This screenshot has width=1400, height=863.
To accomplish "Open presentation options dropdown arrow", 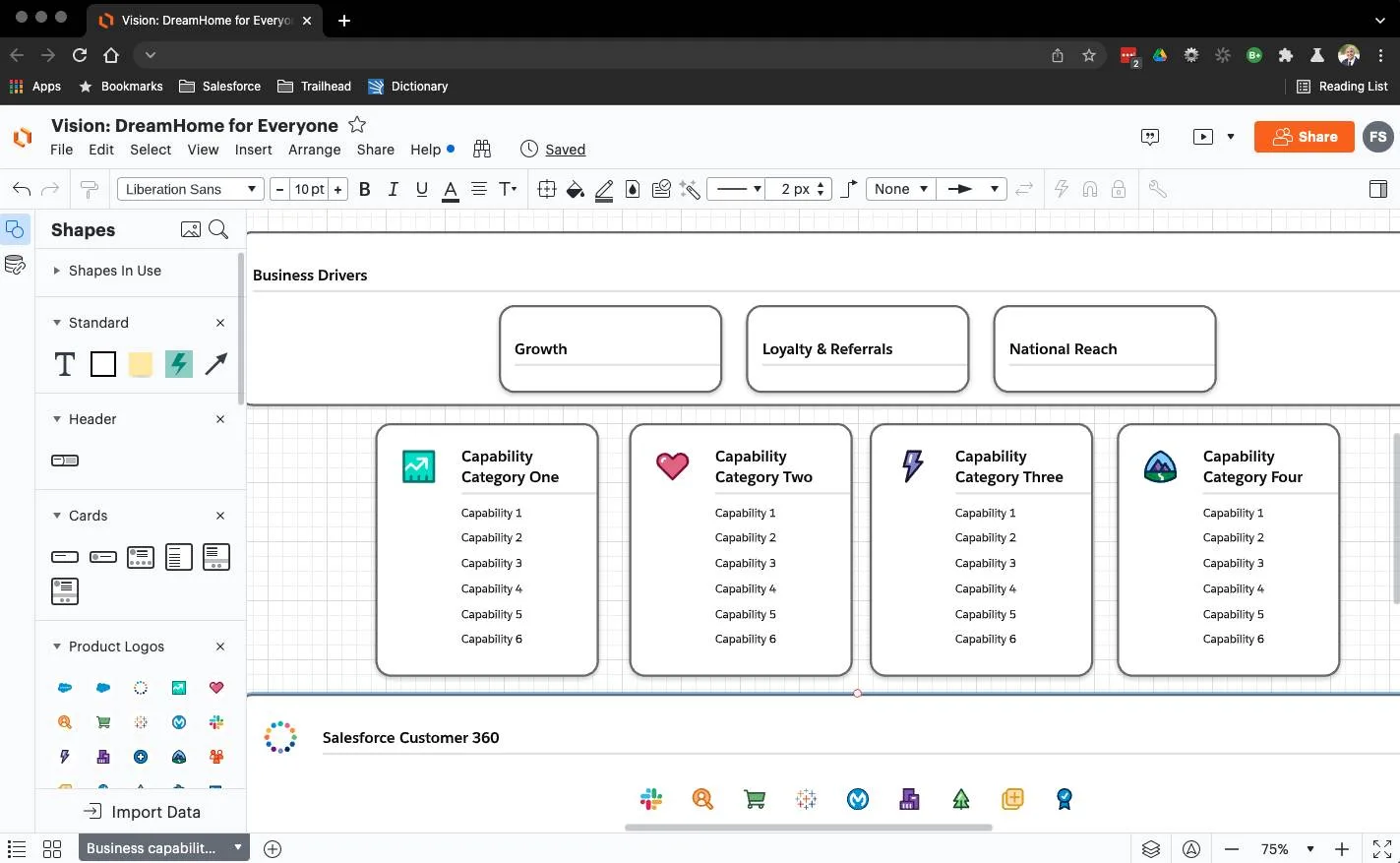I will [1231, 137].
